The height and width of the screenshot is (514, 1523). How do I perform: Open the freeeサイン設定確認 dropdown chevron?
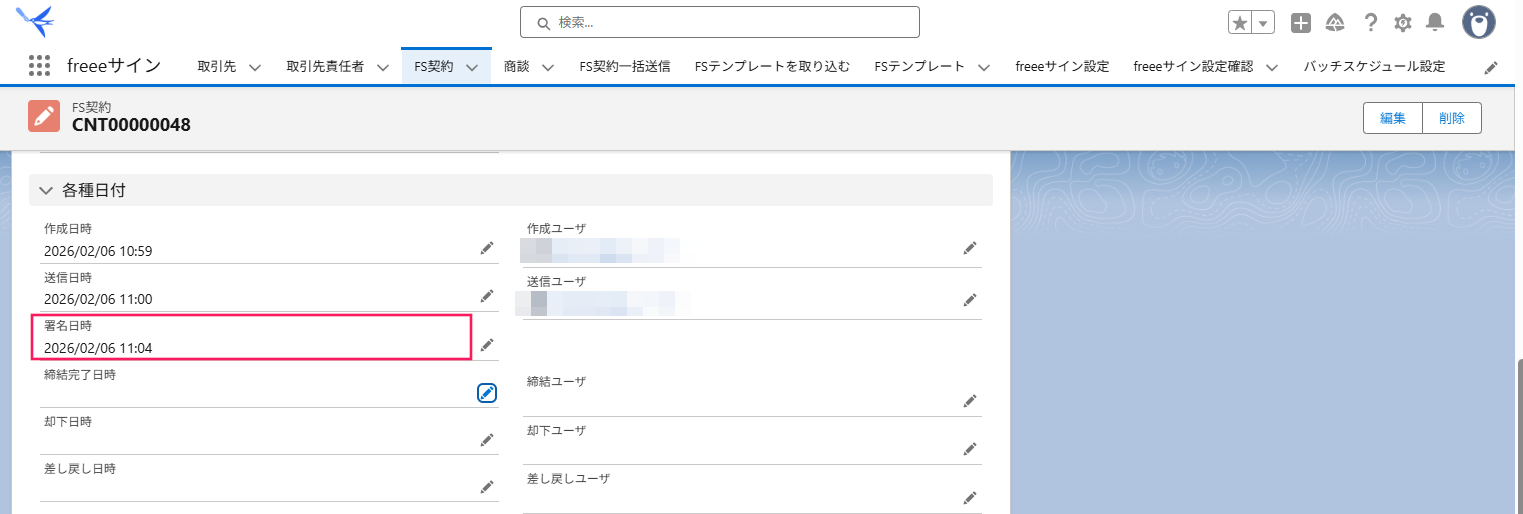(1272, 67)
